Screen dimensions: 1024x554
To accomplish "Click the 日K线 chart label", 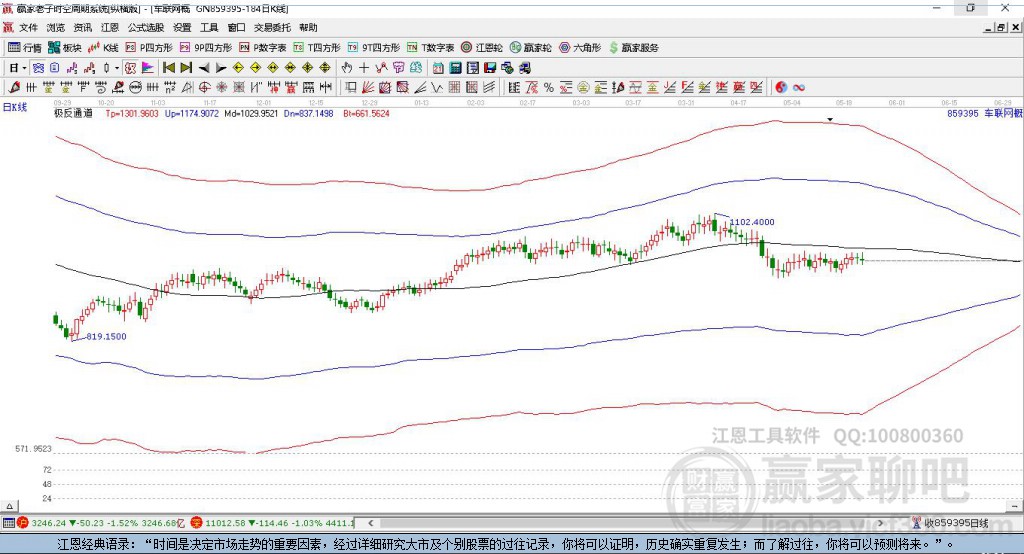I will [14, 107].
